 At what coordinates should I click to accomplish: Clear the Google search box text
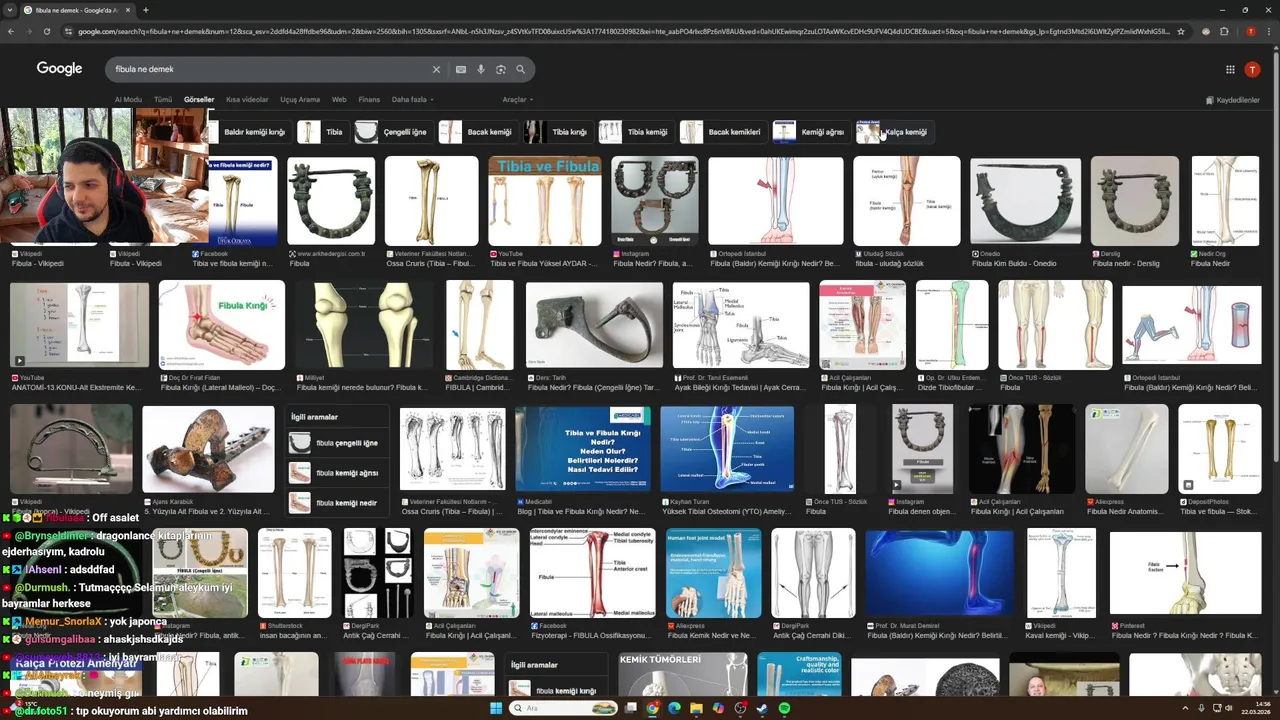pyautogui.click(x=436, y=69)
